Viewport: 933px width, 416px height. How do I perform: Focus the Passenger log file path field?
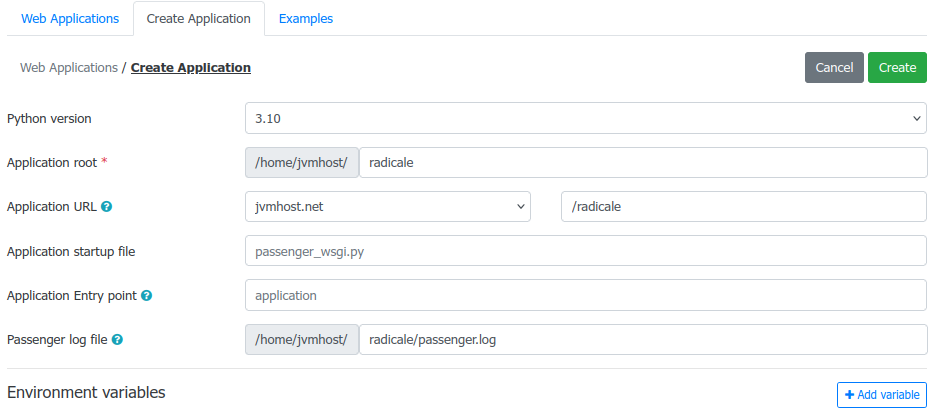643,340
